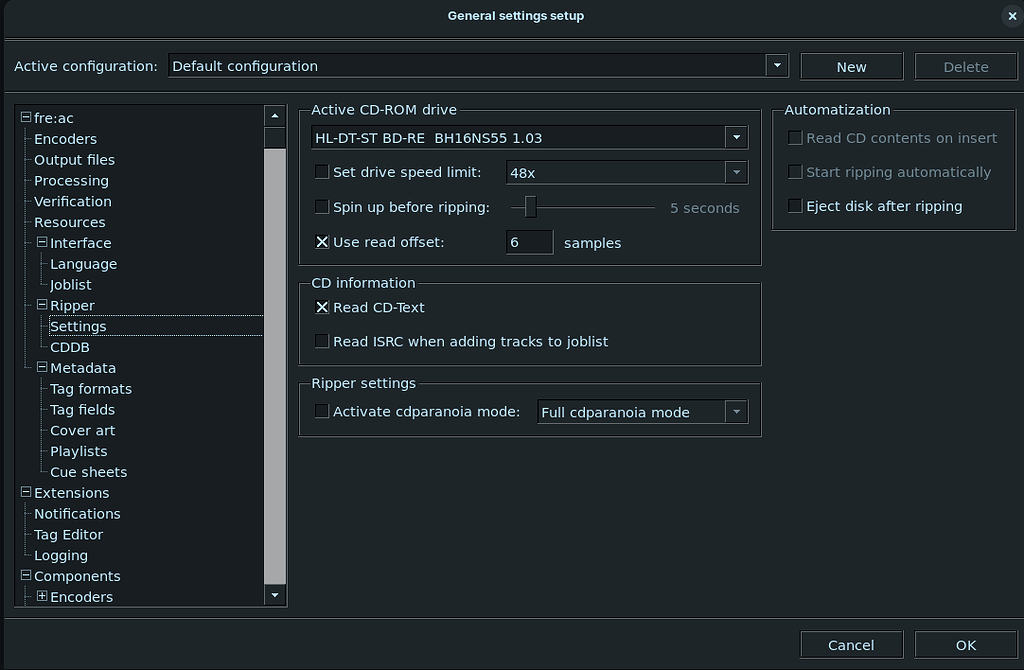Screen dimensions: 1024x670
Task: Collapse the Ripper tree node
Action: tap(42, 305)
